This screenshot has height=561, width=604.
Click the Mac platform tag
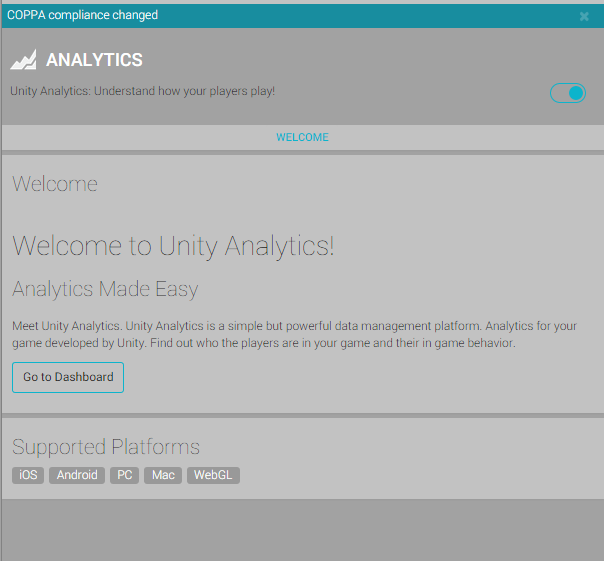point(163,475)
